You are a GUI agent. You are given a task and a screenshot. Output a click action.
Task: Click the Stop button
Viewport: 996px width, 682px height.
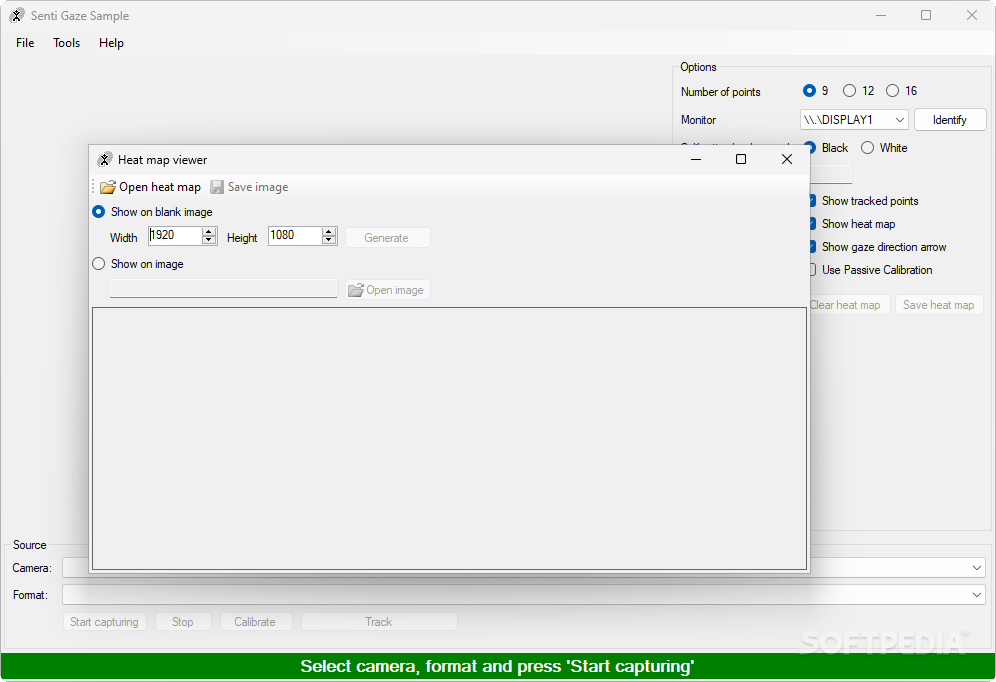[x=183, y=622]
